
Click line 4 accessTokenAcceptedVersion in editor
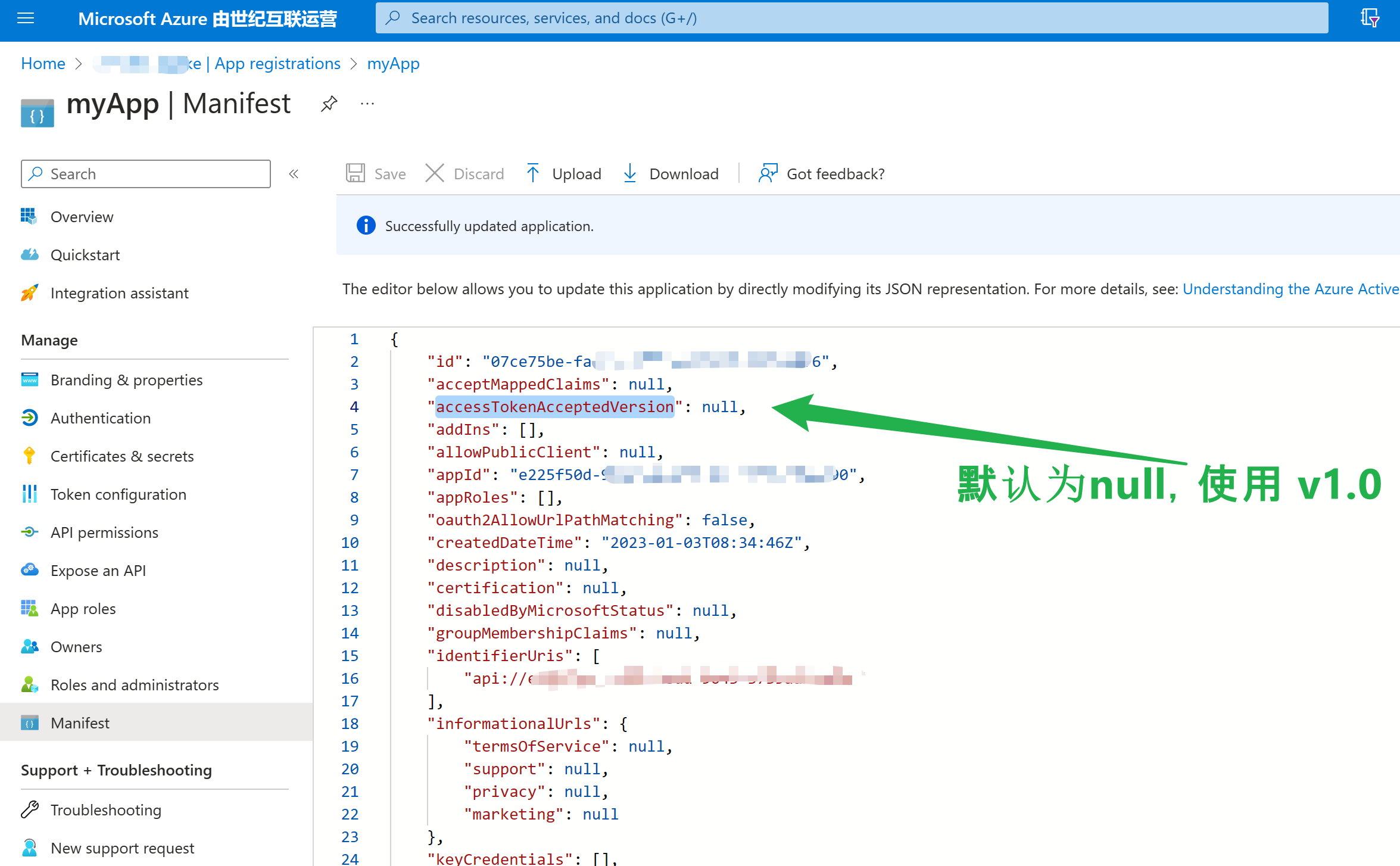coord(554,407)
